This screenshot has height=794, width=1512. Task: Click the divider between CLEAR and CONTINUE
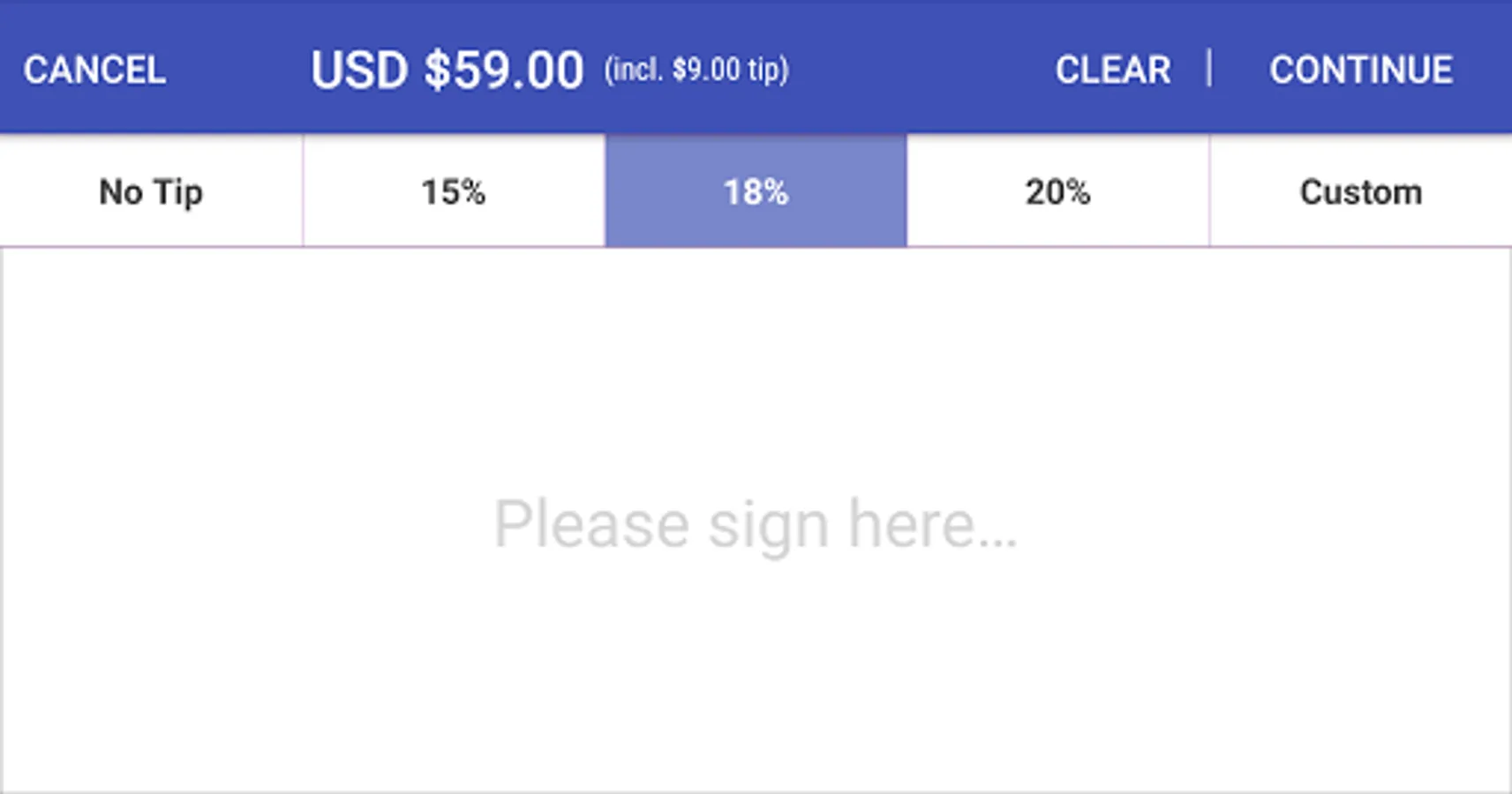coord(1209,69)
